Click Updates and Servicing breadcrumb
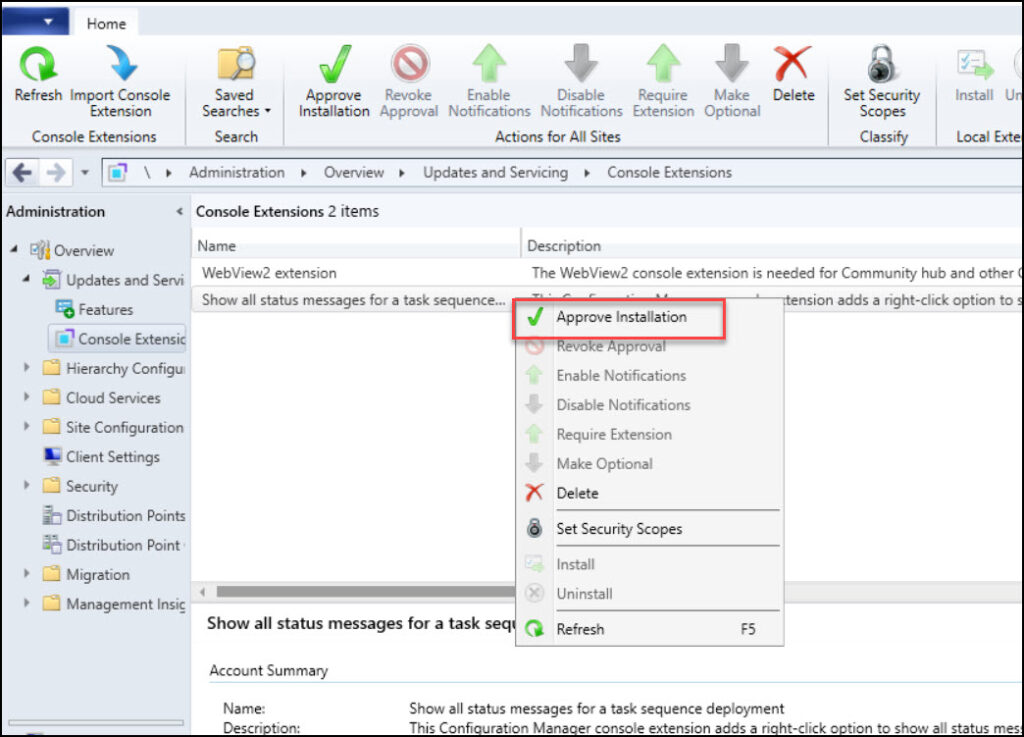 (x=495, y=172)
